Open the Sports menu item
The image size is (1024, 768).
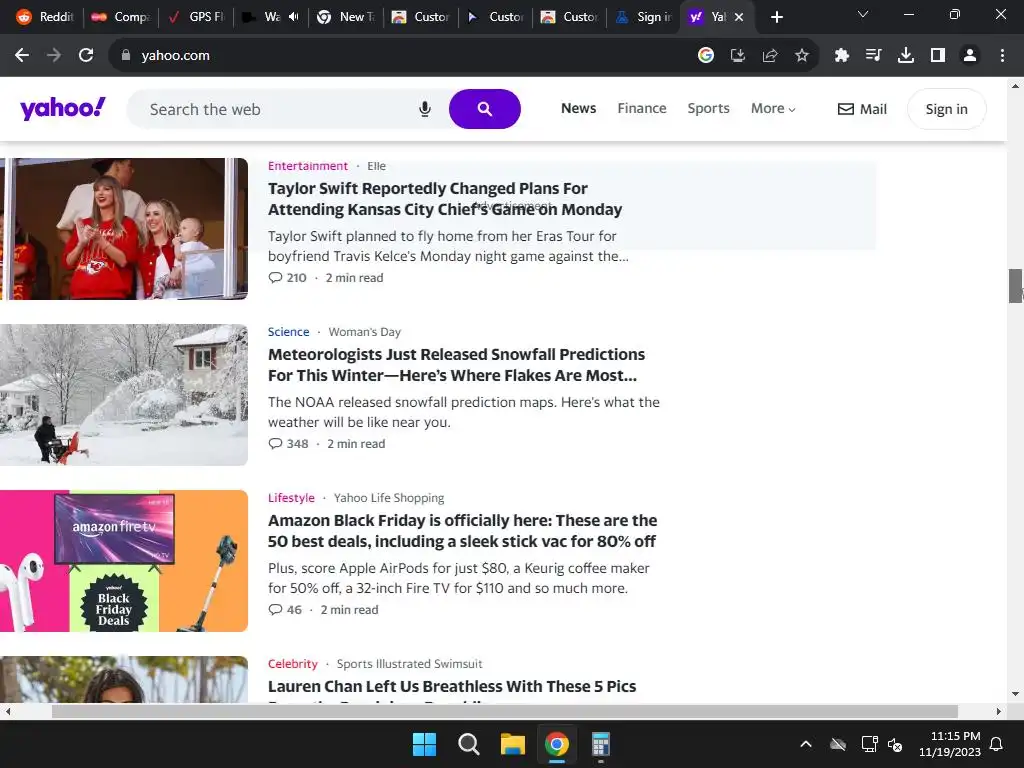tap(709, 108)
